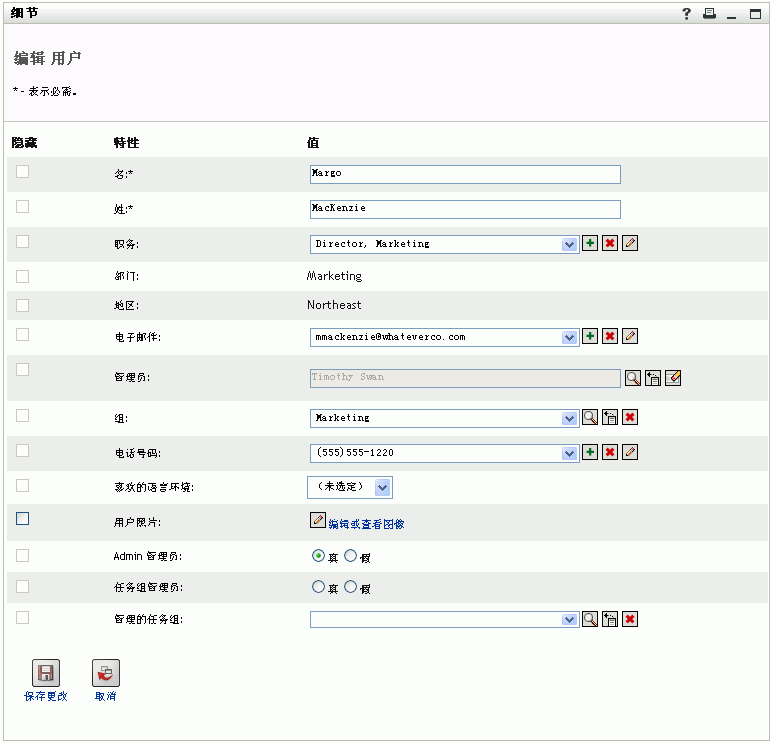Open the 电子邮件 dropdown with mmackenzie address

(445, 337)
